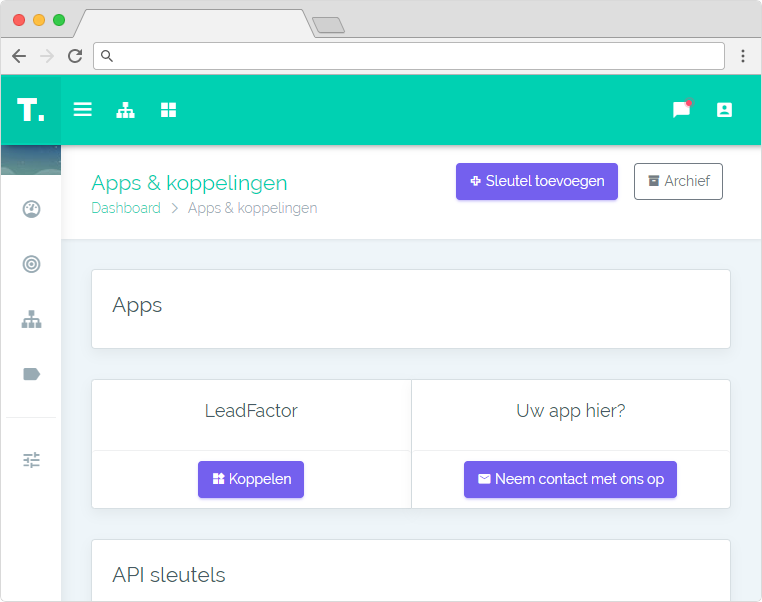This screenshot has height=602, width=762.
Task: Select the target icon in sidebar
Action: (x=31, y=264)
